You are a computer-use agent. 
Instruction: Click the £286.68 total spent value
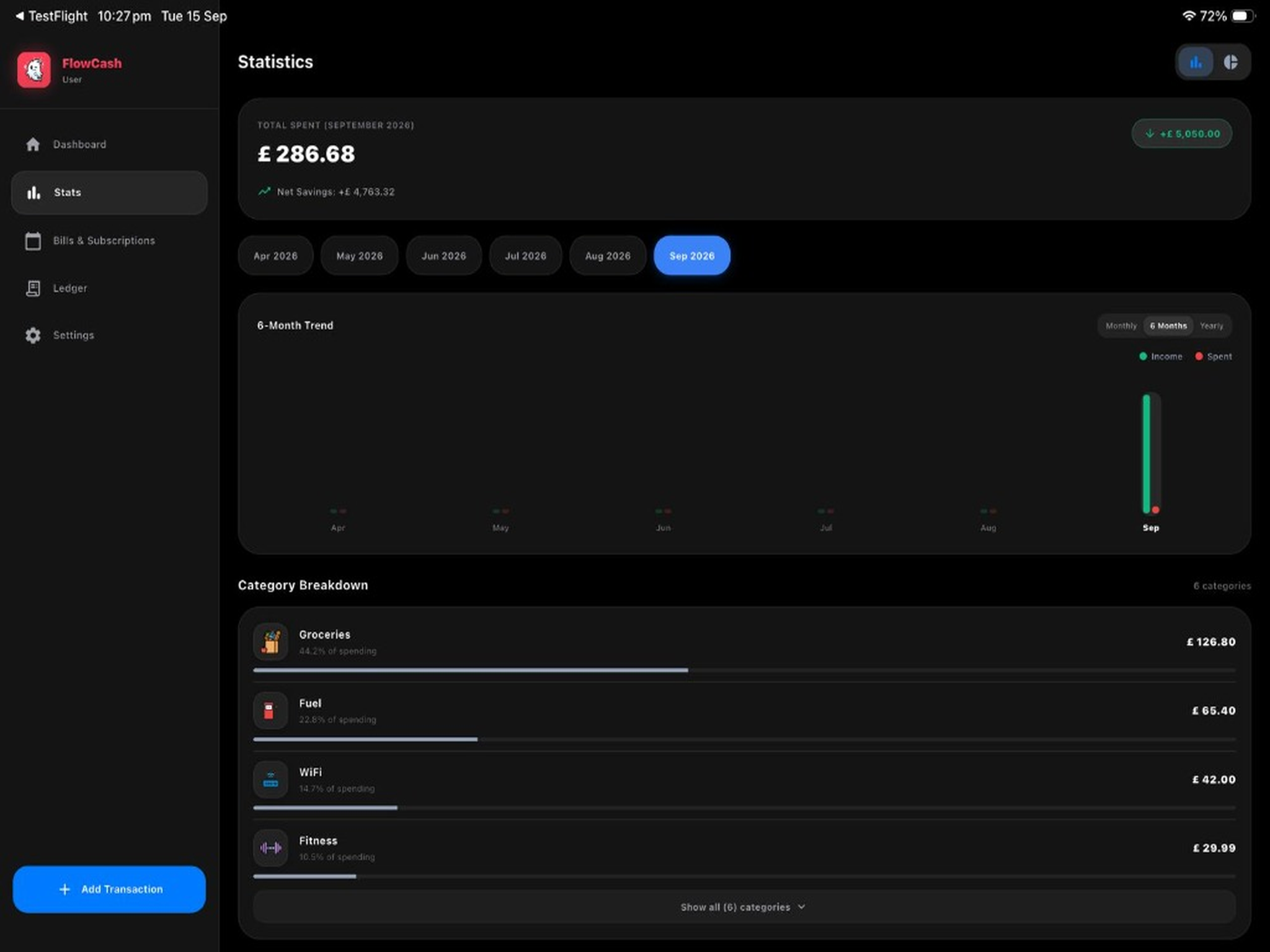click(306, 154)
